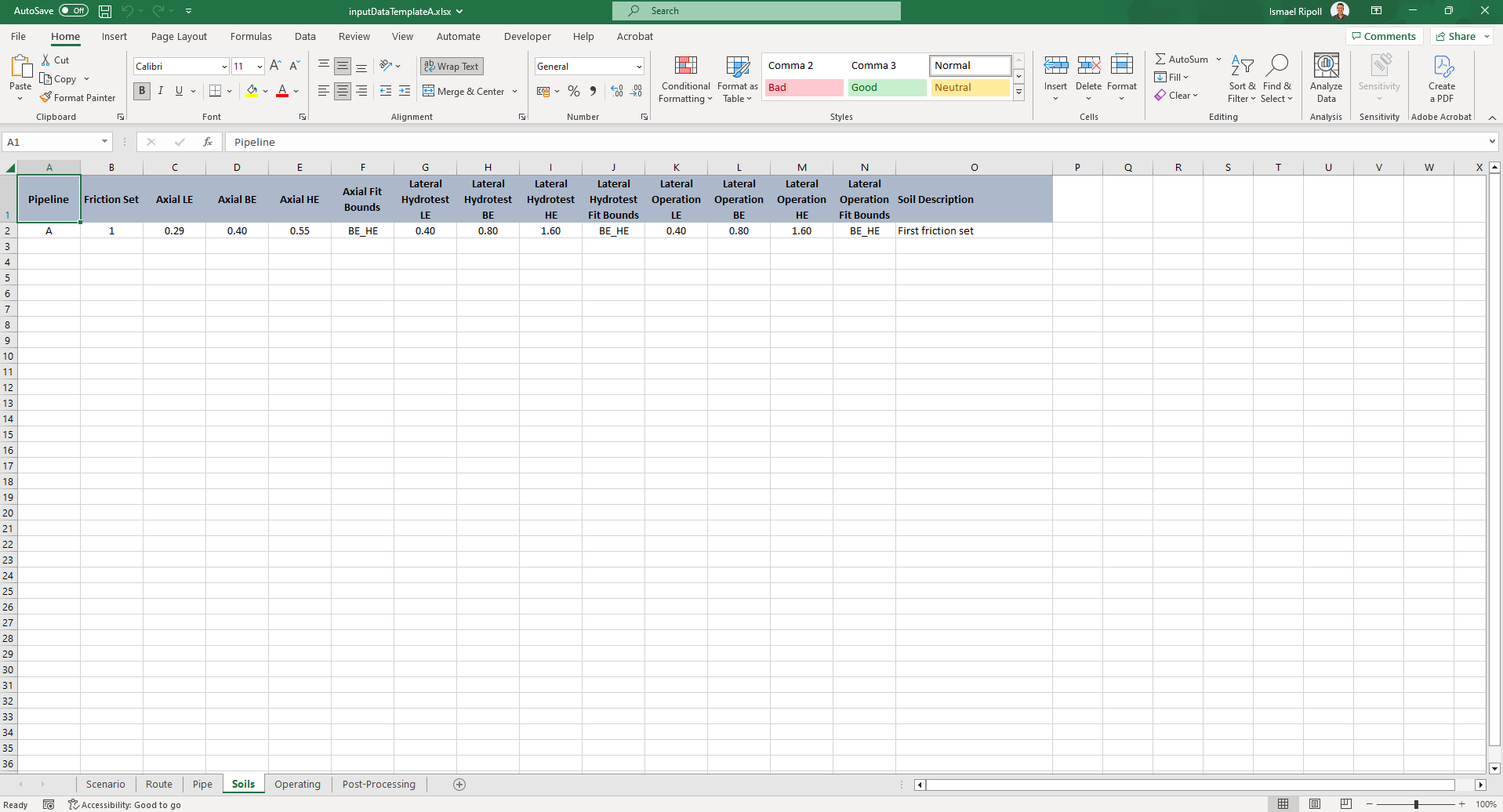Click the Comments button
Viewport: 1503px width, 812px height.
(x=1384, y=36)
